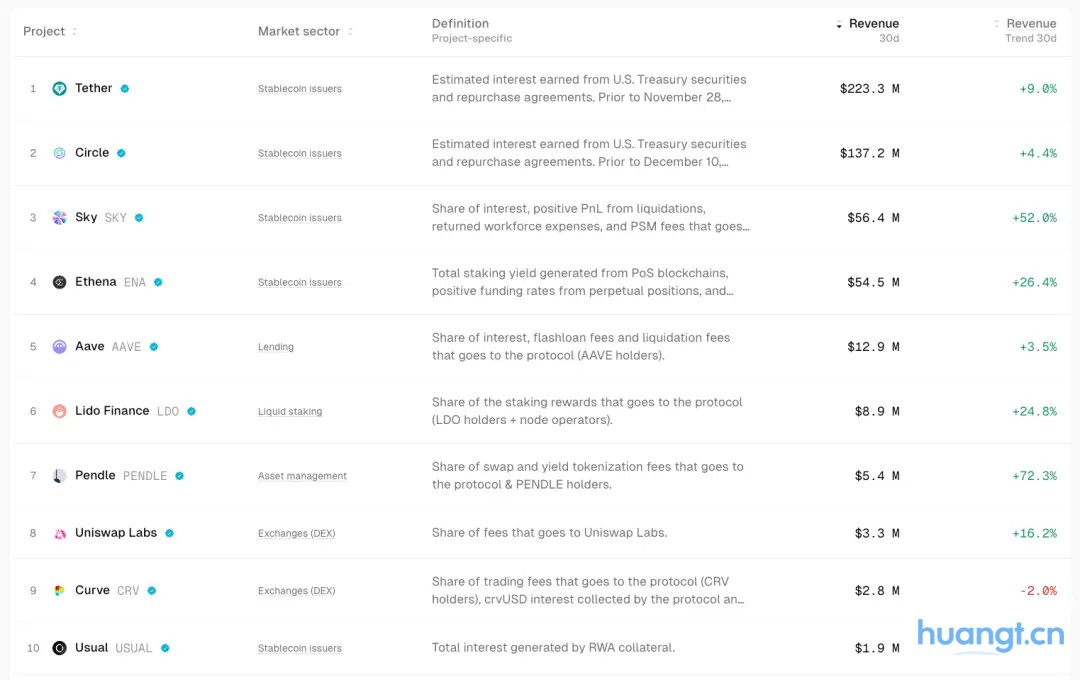Screen dimensions: 1080x680
Task: Click the Circle project logo icon
Action: pos(59,153)
